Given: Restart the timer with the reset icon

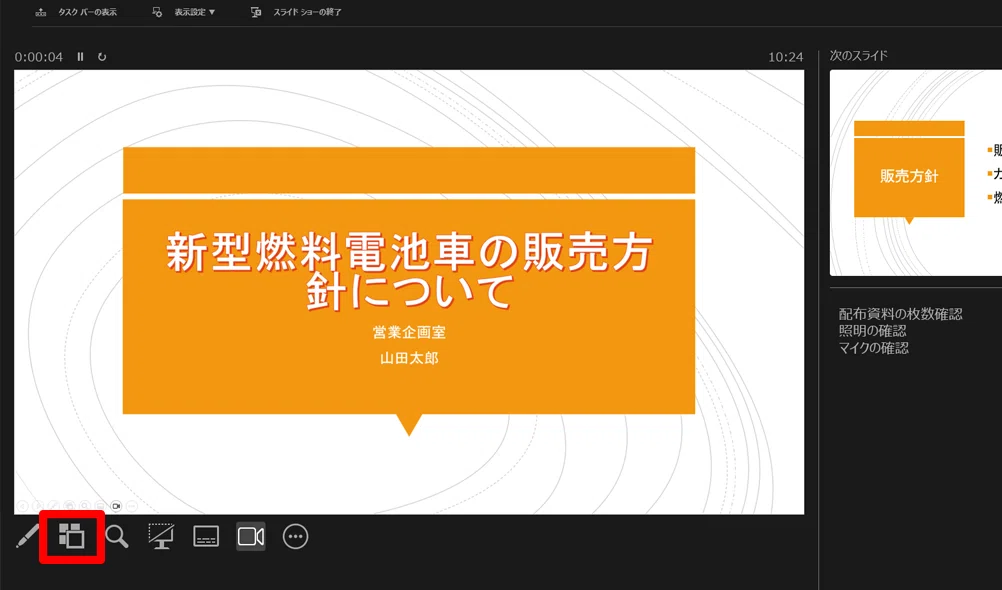Looking at the screenshot, I should pyautogui.click(x=102, y=57).
